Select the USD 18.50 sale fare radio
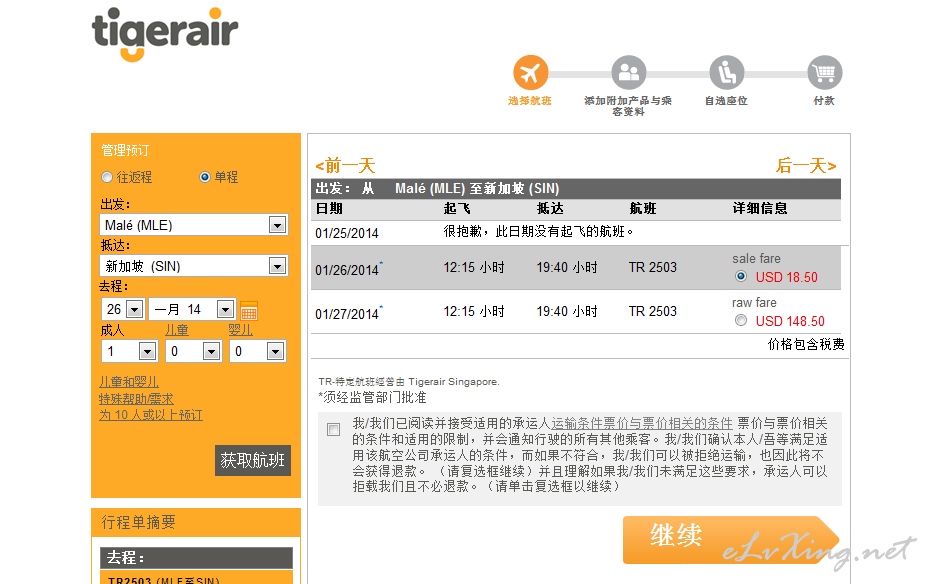This screenshot has height=584, width=927. (740, 276)
